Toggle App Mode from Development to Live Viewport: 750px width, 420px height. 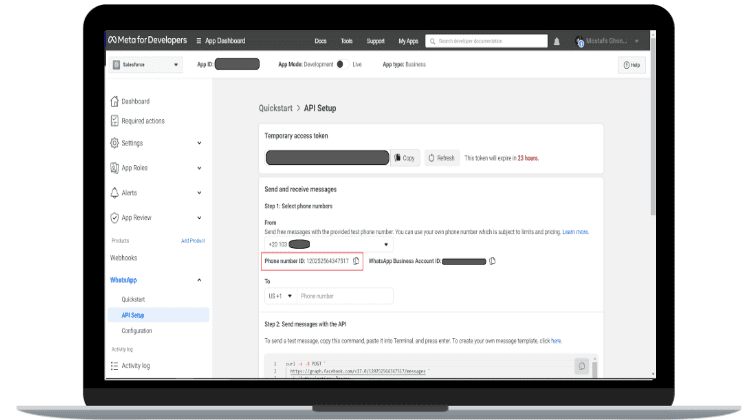[342, 65]
